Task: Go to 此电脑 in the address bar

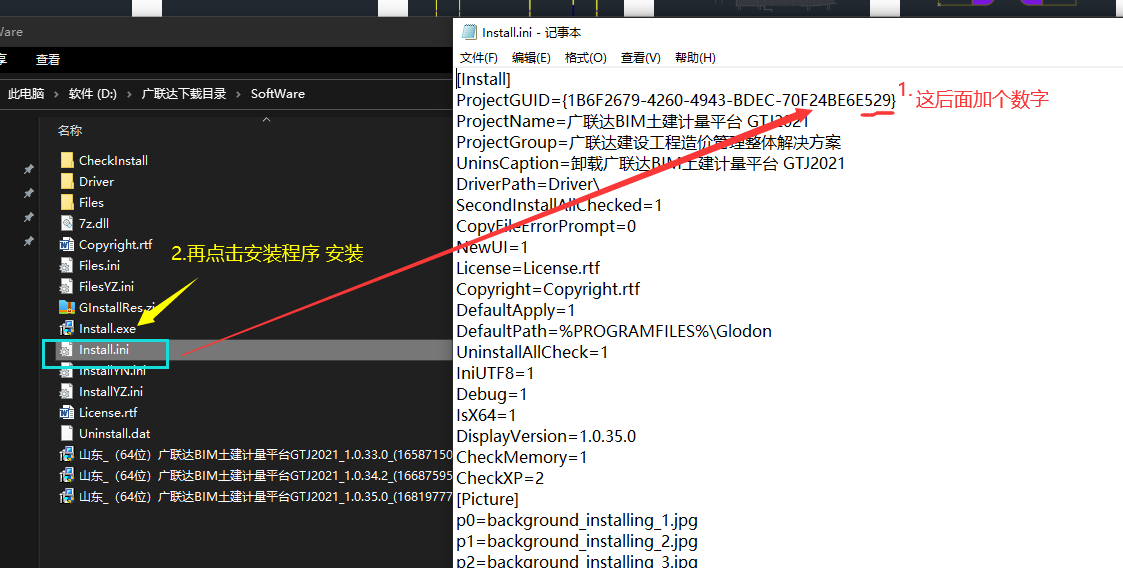Action: (x=26, y=93)
